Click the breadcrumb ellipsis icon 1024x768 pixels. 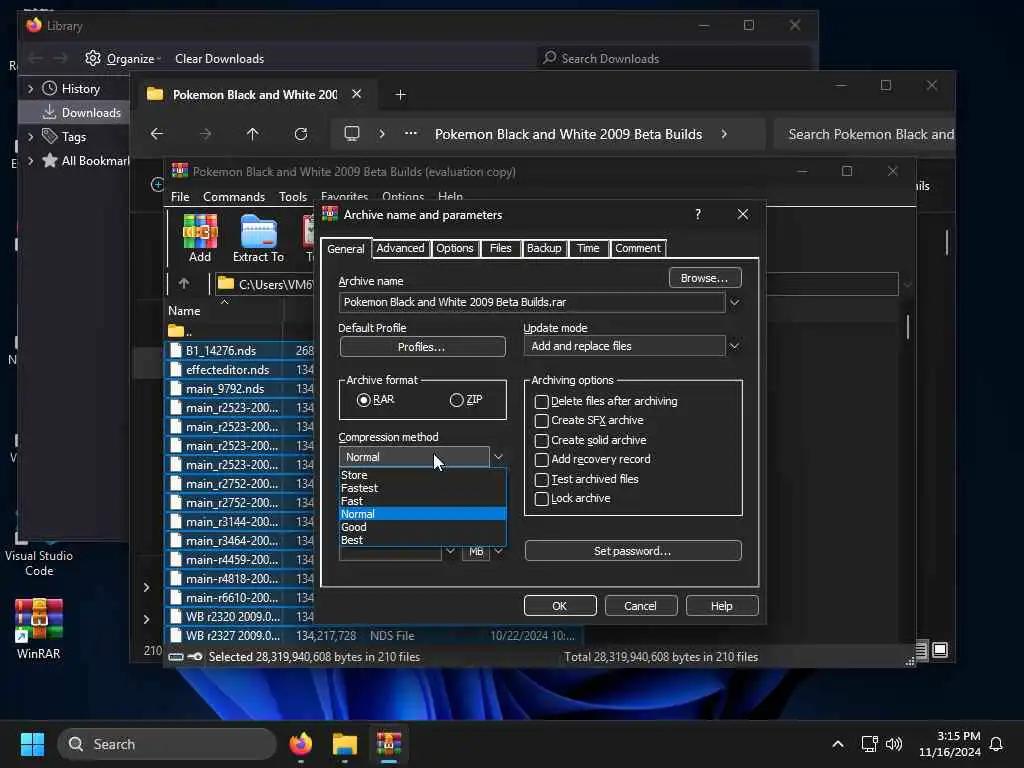(x=410, y=133)
